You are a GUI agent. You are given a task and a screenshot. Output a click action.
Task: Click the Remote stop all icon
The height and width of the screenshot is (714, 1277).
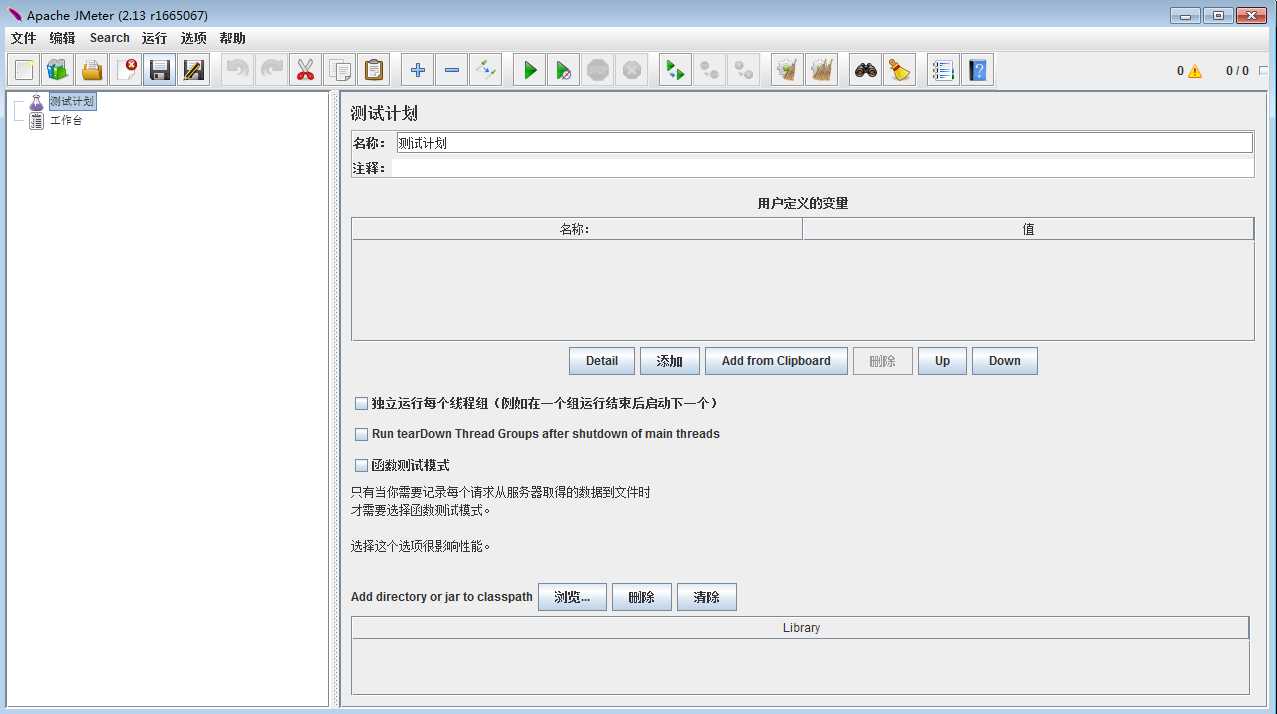pos(710,70)
